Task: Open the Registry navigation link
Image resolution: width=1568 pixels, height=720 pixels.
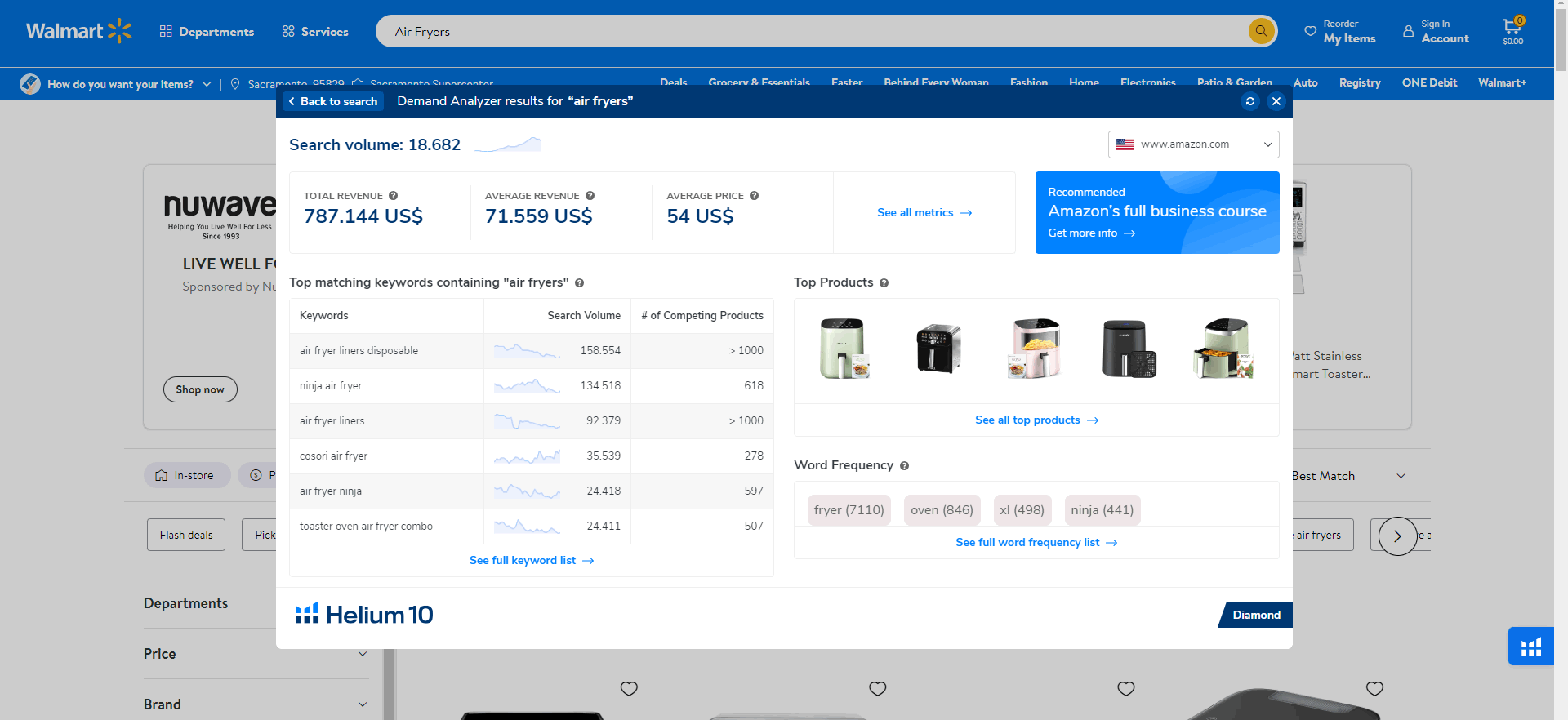Action: pos(1360,82)
